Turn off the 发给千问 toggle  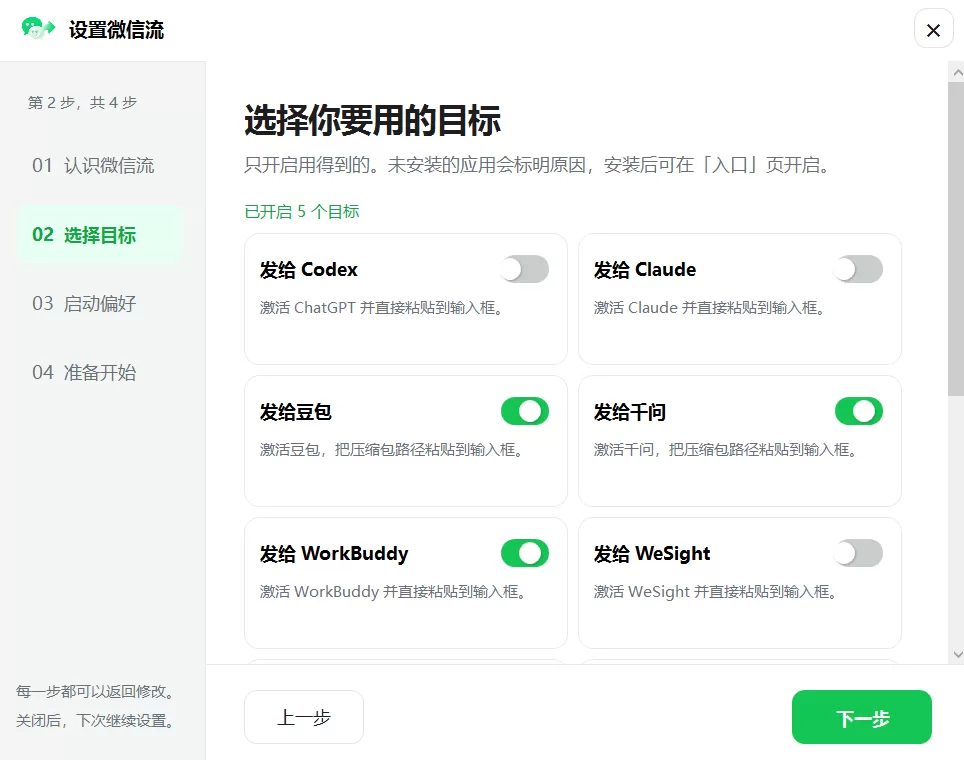click(x=858, y=411)
